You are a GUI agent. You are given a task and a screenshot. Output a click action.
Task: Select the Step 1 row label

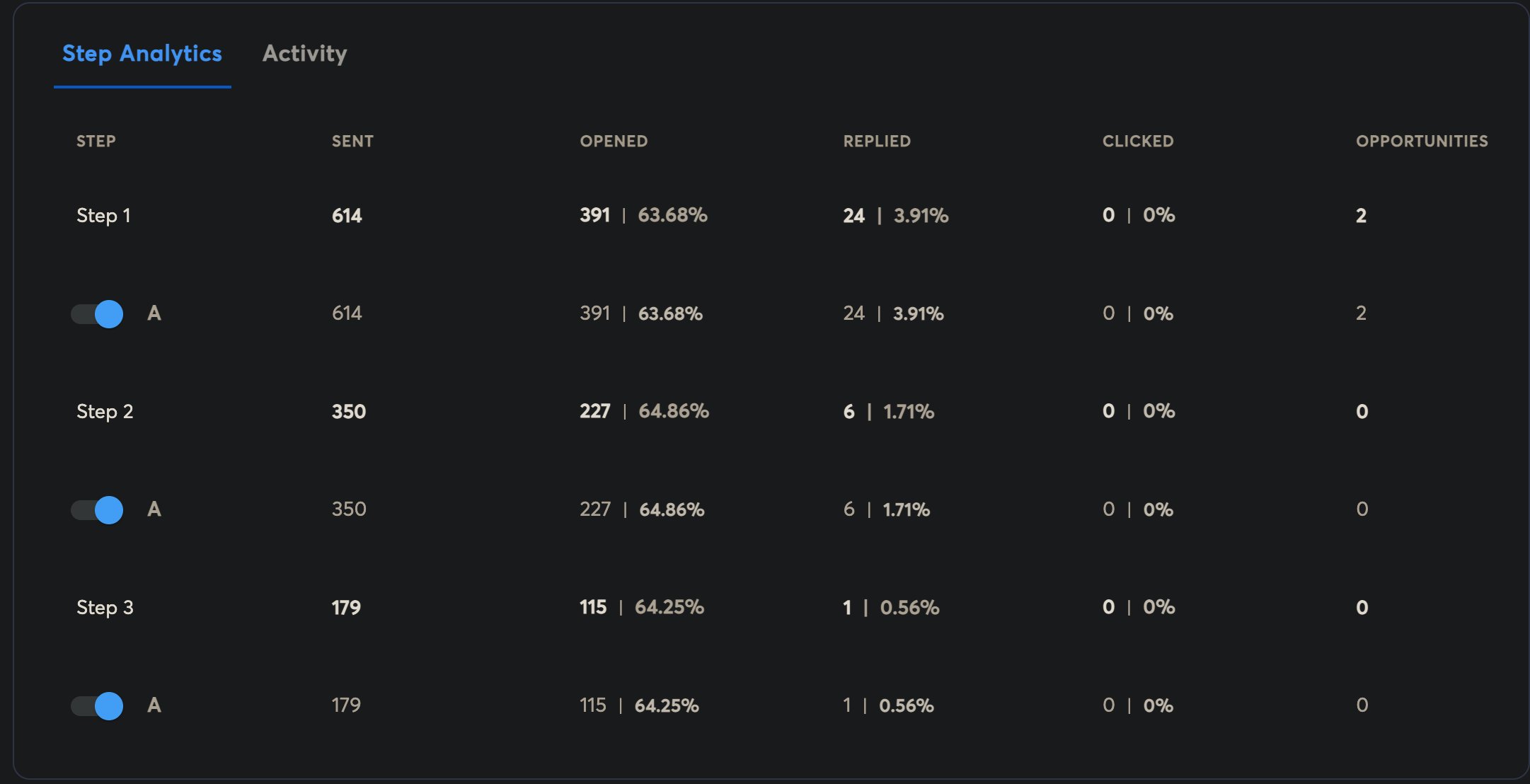(103, 216)
